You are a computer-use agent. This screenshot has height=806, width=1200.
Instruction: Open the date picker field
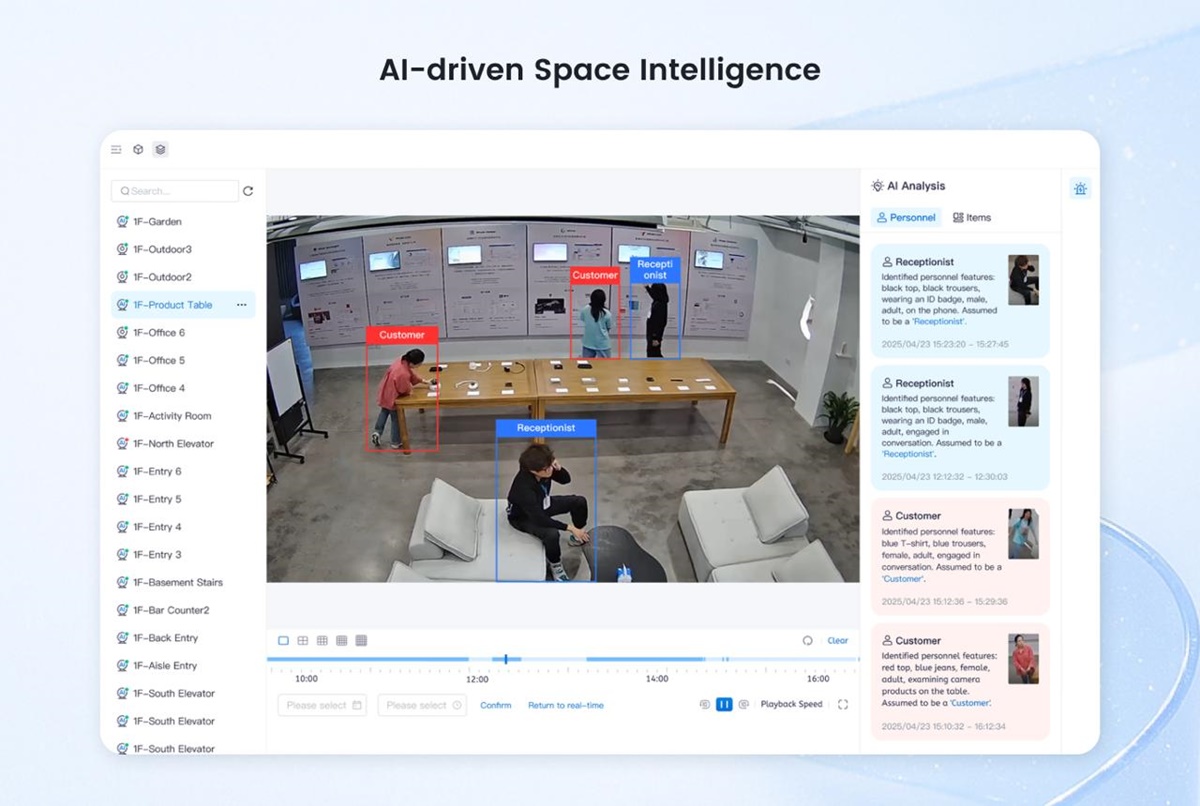tap(322, 705)
